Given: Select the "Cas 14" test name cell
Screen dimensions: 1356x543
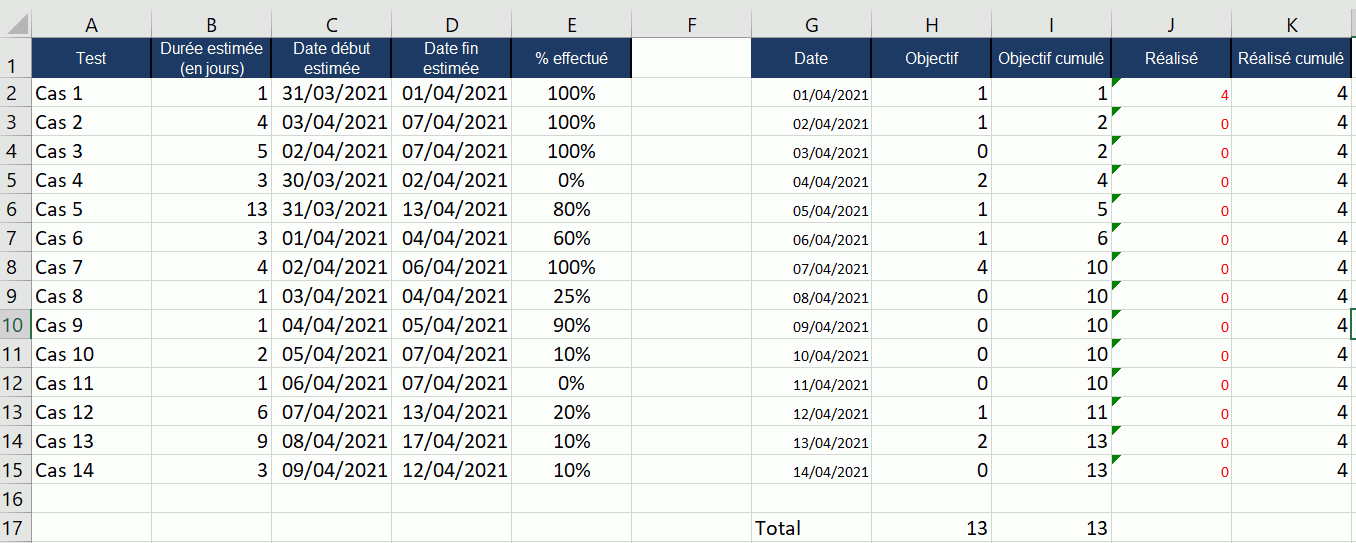Looking at the screenshot, I should click(x=91, y=470).
